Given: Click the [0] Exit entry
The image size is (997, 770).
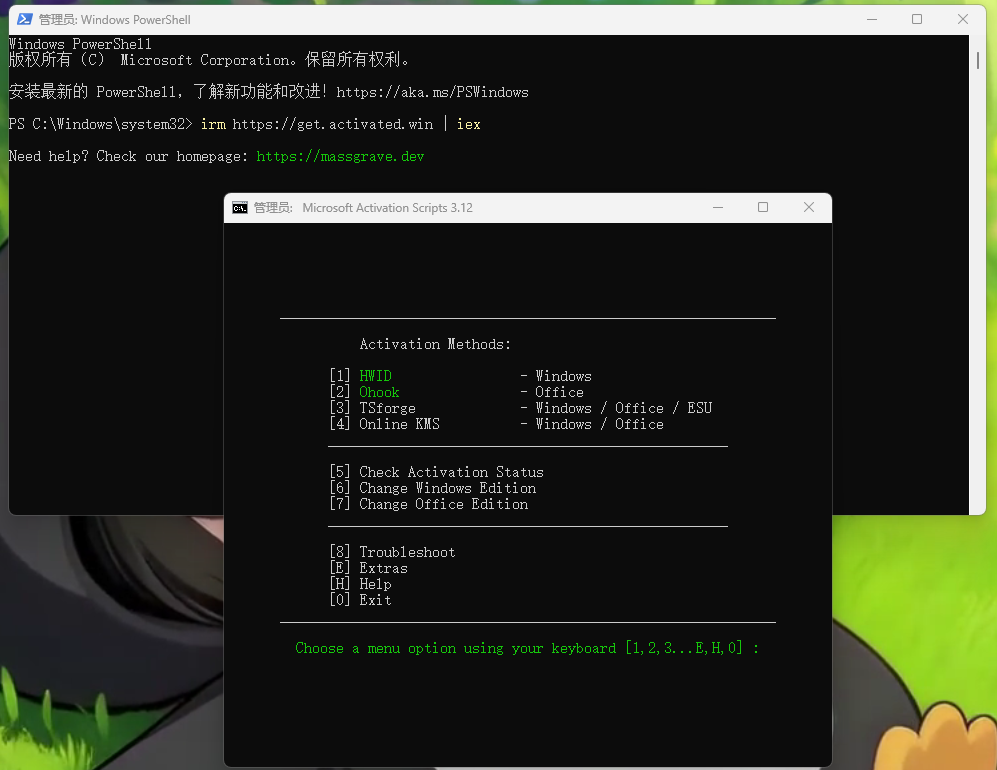Looking at the screenshot, I should [361, 600].
